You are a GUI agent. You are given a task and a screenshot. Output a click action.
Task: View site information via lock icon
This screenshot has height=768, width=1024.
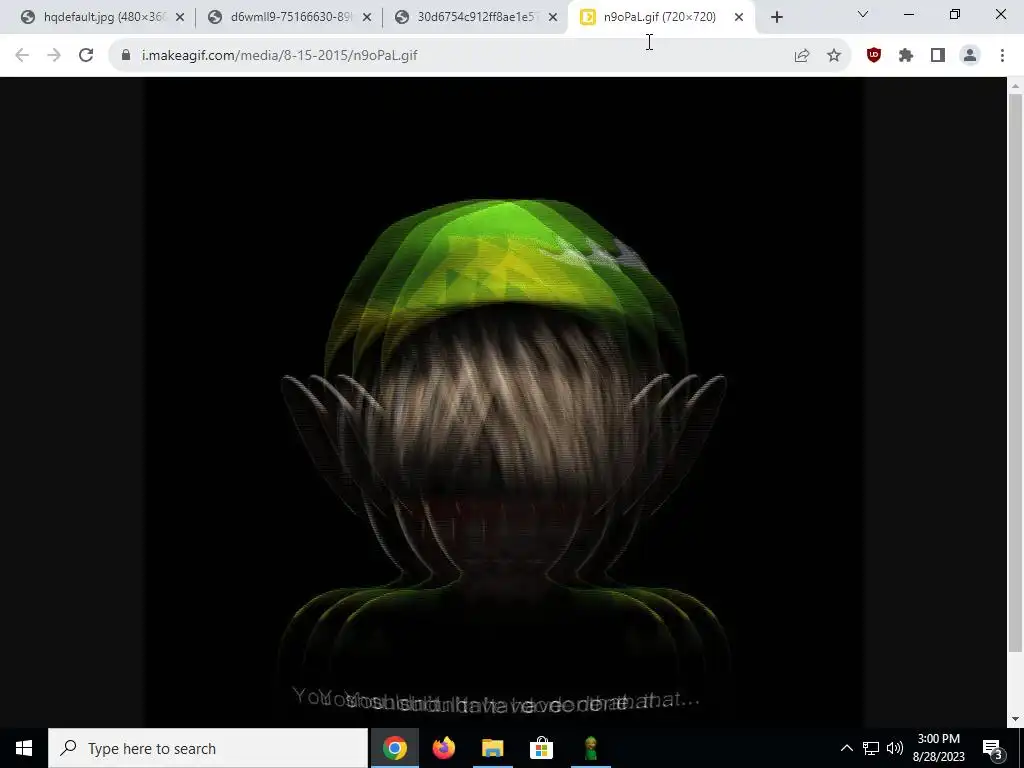[x=126, y=56]
